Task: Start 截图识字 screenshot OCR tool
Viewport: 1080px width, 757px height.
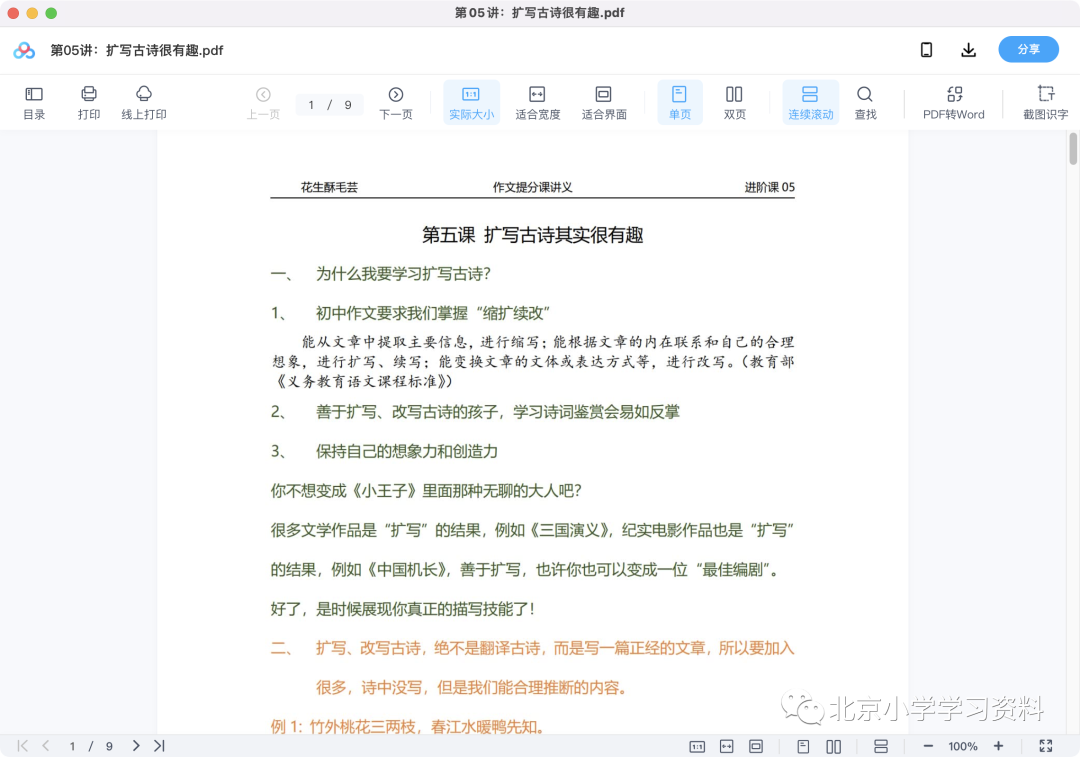Action: pos(1046,103)
